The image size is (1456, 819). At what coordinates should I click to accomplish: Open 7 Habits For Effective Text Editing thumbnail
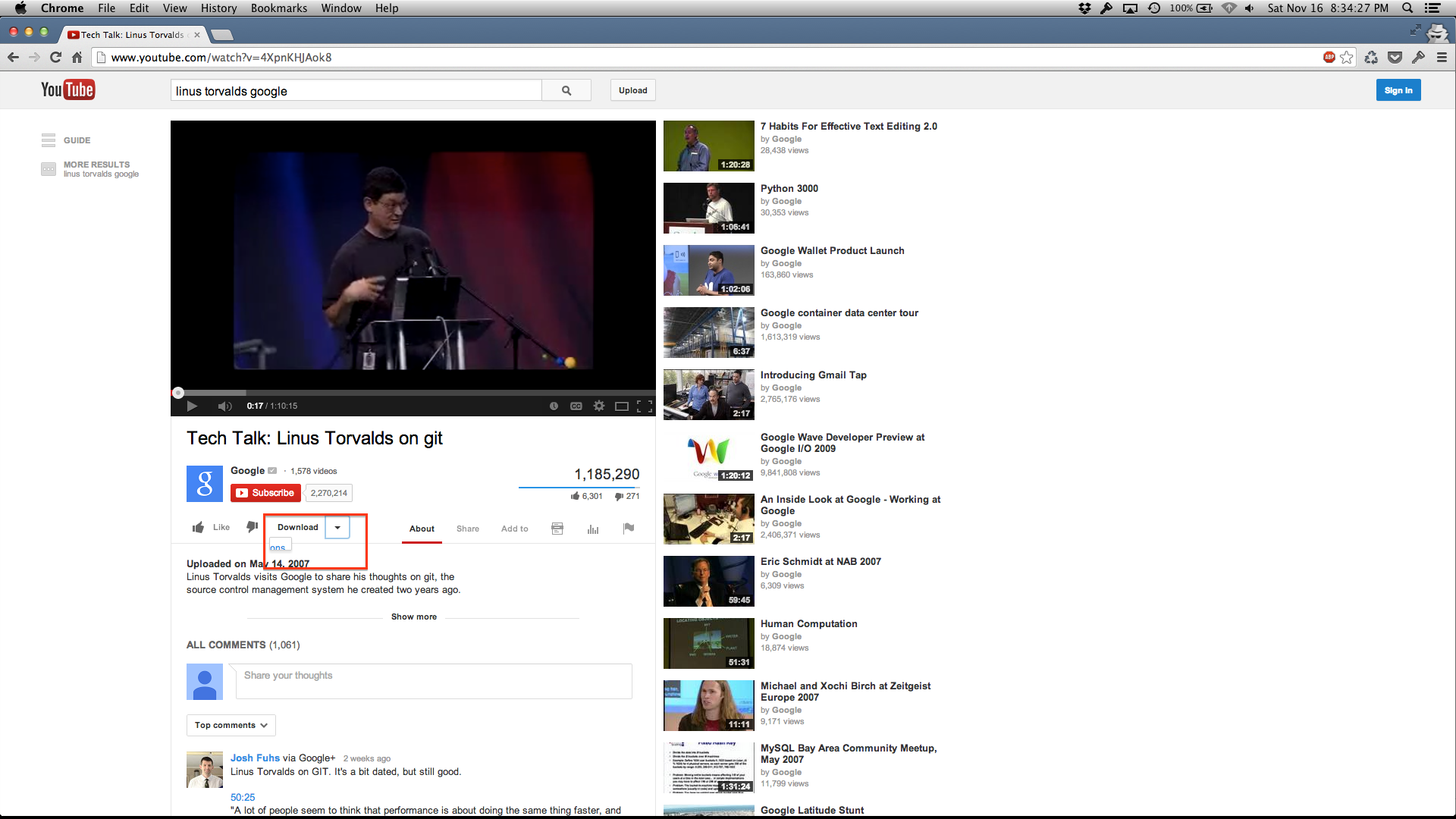(708, 146)
